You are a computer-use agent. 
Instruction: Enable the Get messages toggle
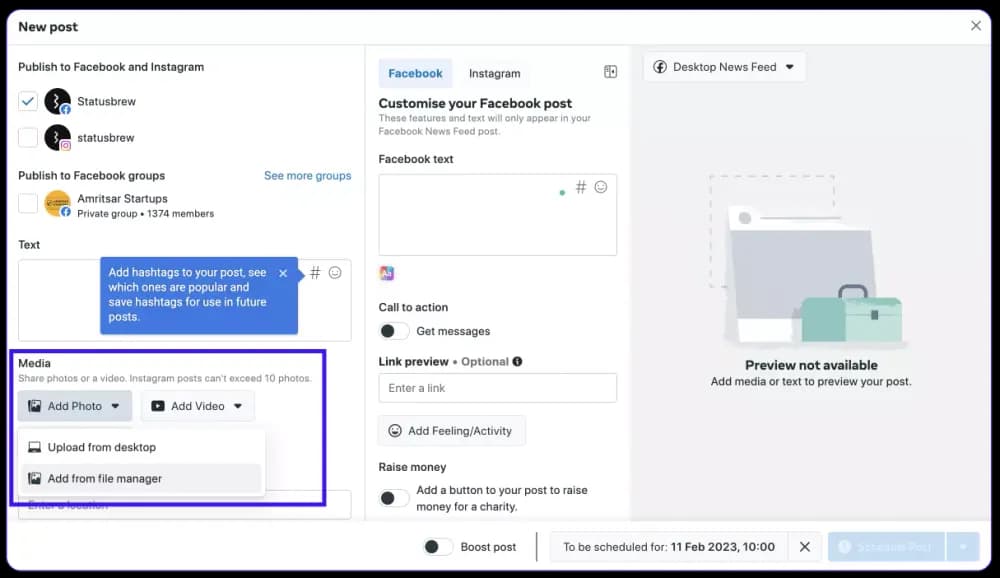click(394, 331)
